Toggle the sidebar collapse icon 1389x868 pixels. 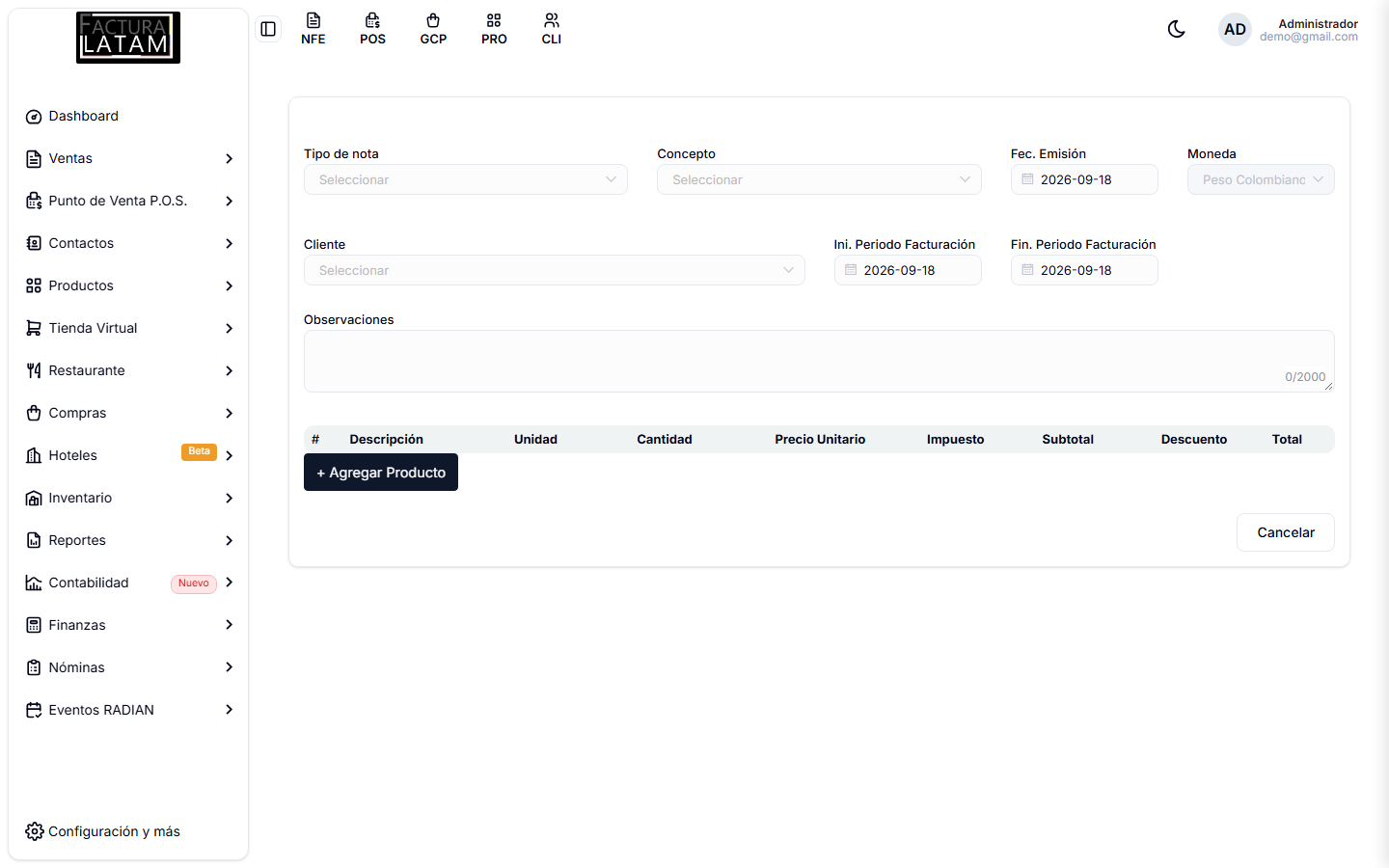click(x=268, y=29)
